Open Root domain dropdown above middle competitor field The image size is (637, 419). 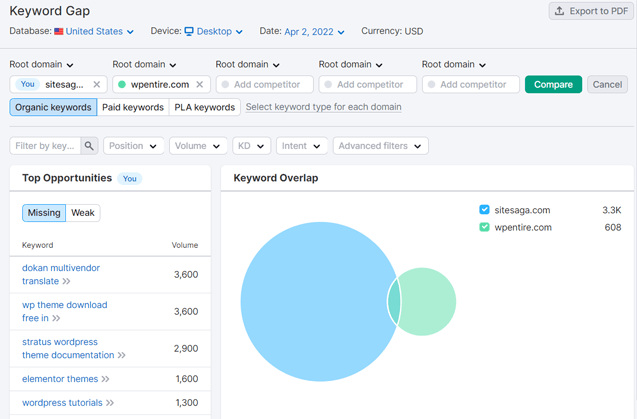coord(350,65)
